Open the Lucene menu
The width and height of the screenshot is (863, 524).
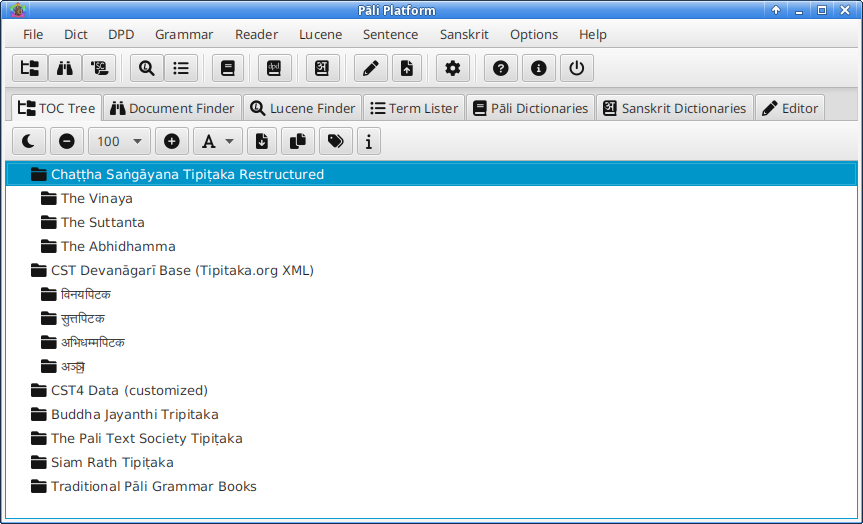(320, 34)
